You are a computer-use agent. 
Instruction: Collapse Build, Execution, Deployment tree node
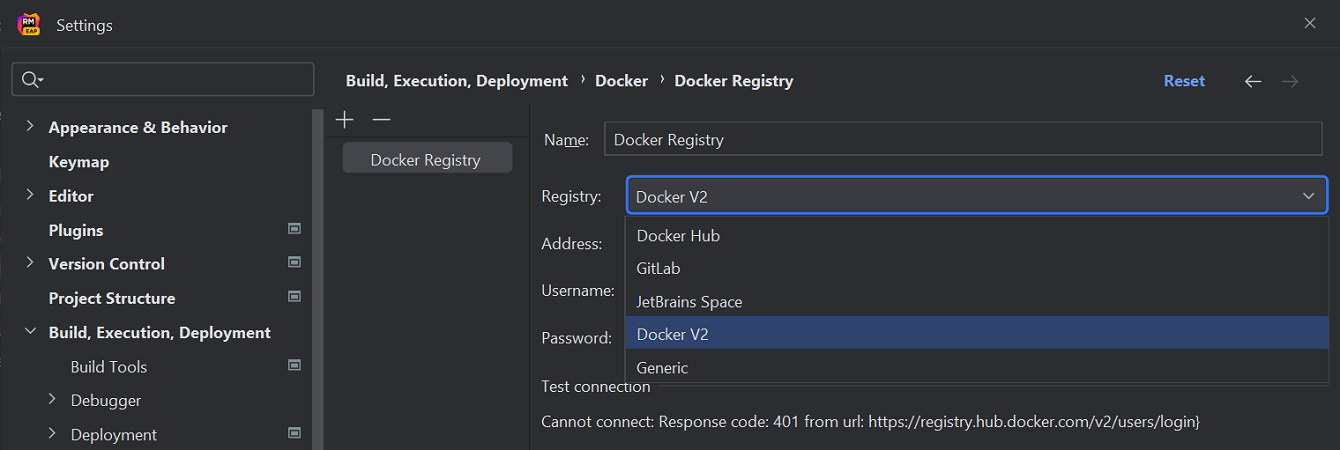click(x=29, y=332)
